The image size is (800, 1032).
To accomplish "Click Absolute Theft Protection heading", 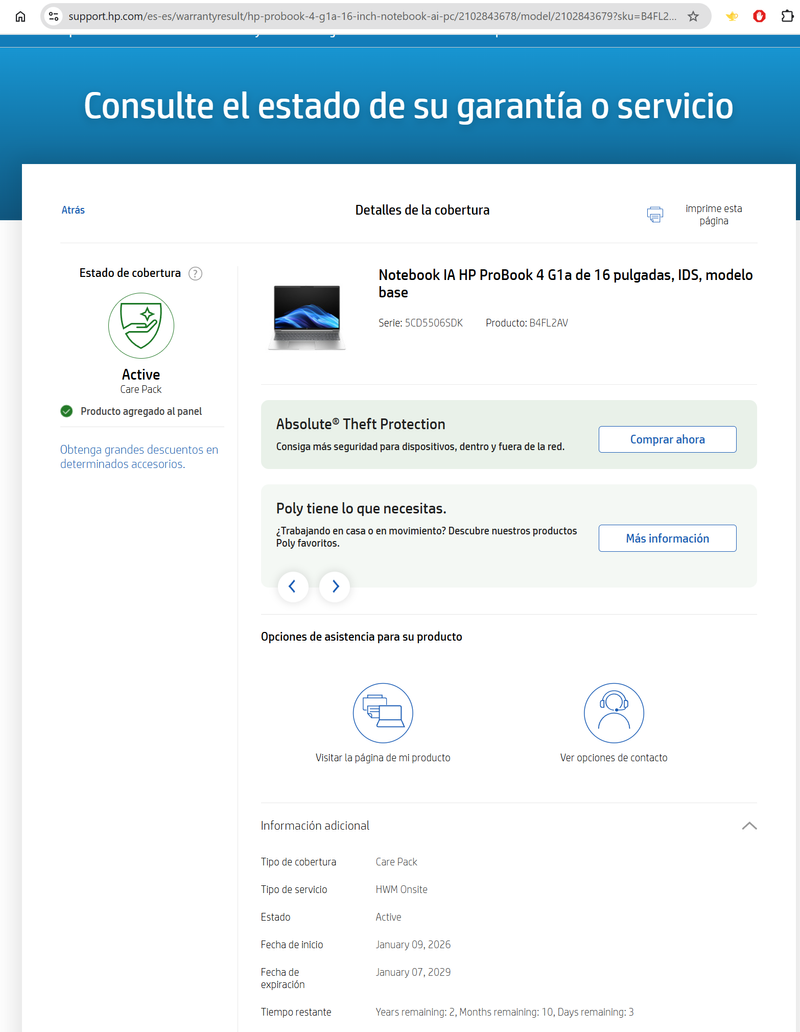I will (361, 425).
